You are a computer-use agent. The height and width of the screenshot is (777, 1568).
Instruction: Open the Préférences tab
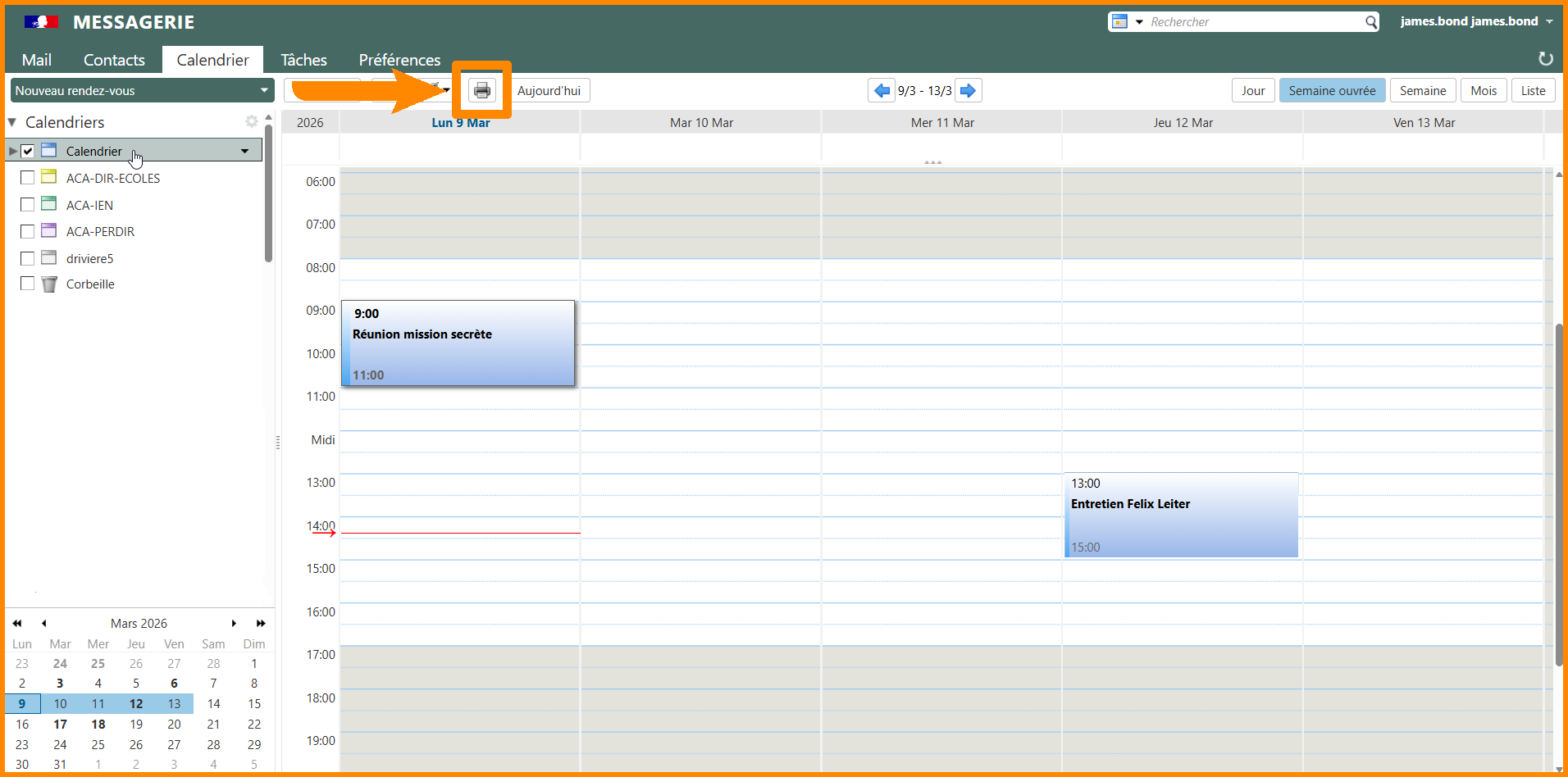pyautogui.click(x=399, y=60)
